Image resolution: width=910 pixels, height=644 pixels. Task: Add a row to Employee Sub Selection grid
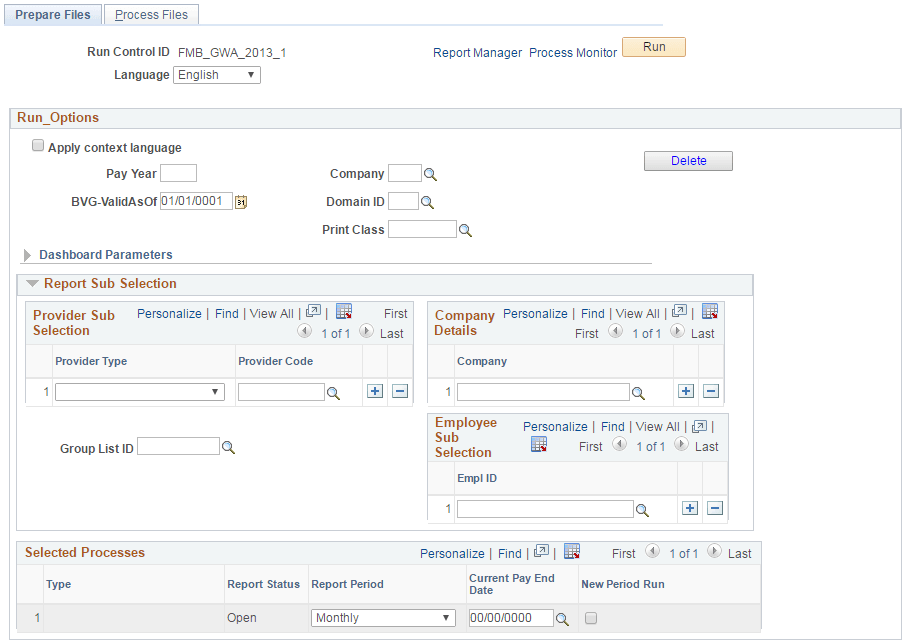click(x=690, y=508)
